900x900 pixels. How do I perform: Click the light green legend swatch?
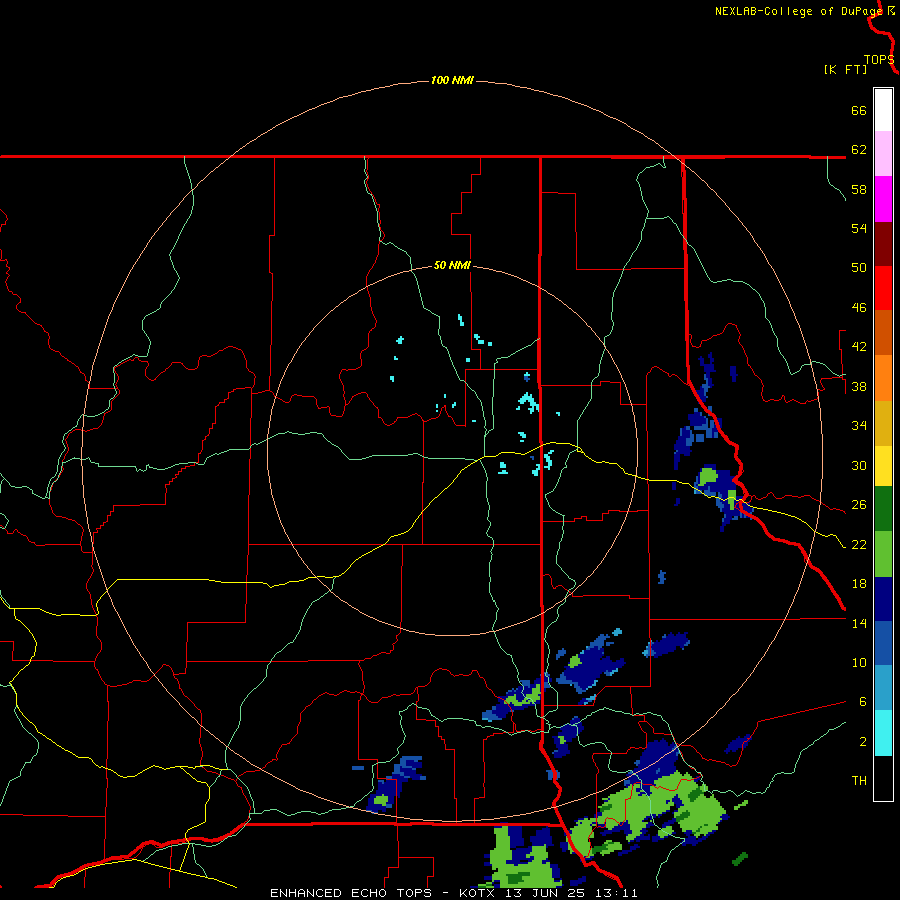coord(883,554)
